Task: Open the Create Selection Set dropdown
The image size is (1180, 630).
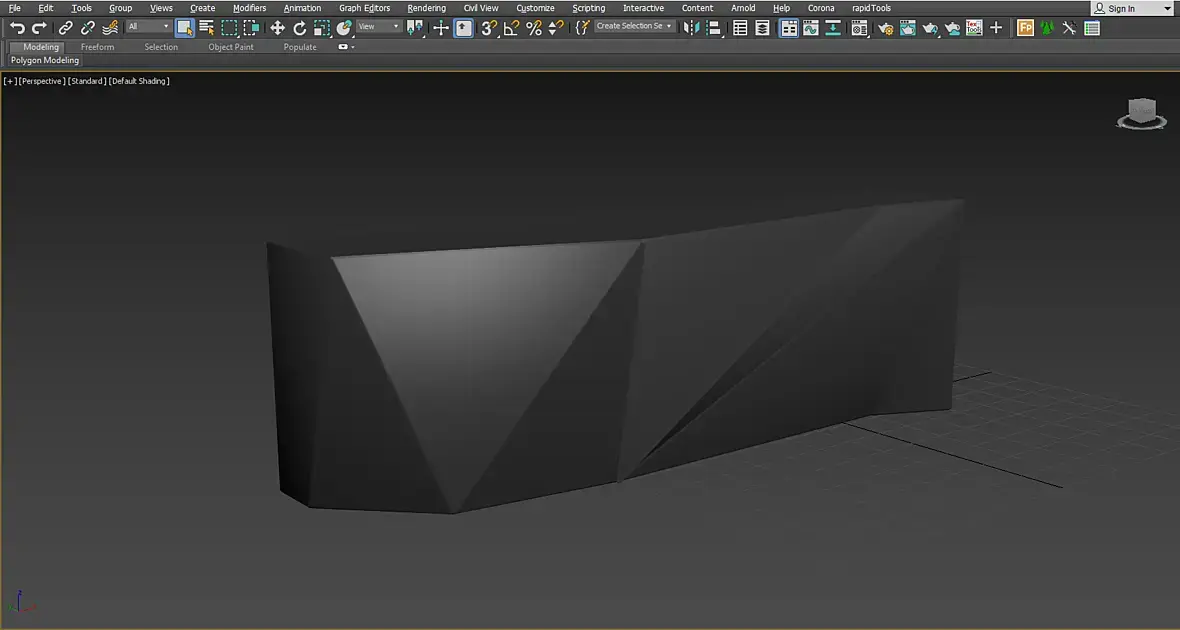Action: click(635, 27)
